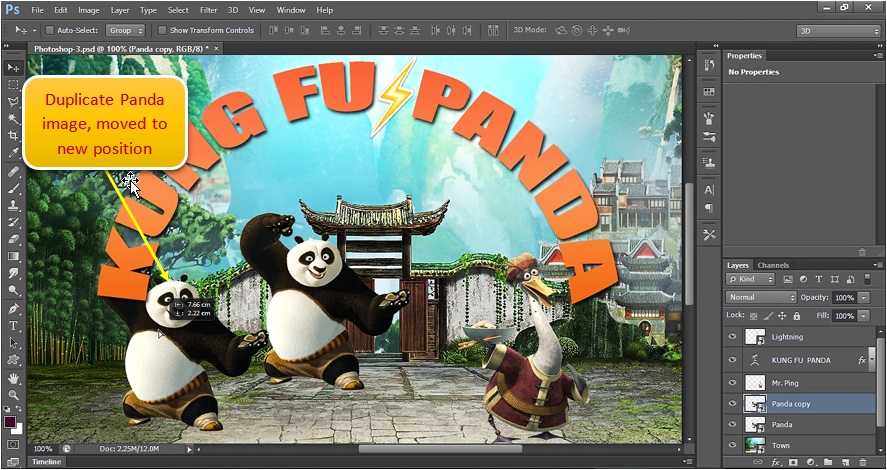The height and width of the screenshot is (470, 887).
Task: Select the Dodge tool
Action: pyautogui.click(x=13, y=290)
